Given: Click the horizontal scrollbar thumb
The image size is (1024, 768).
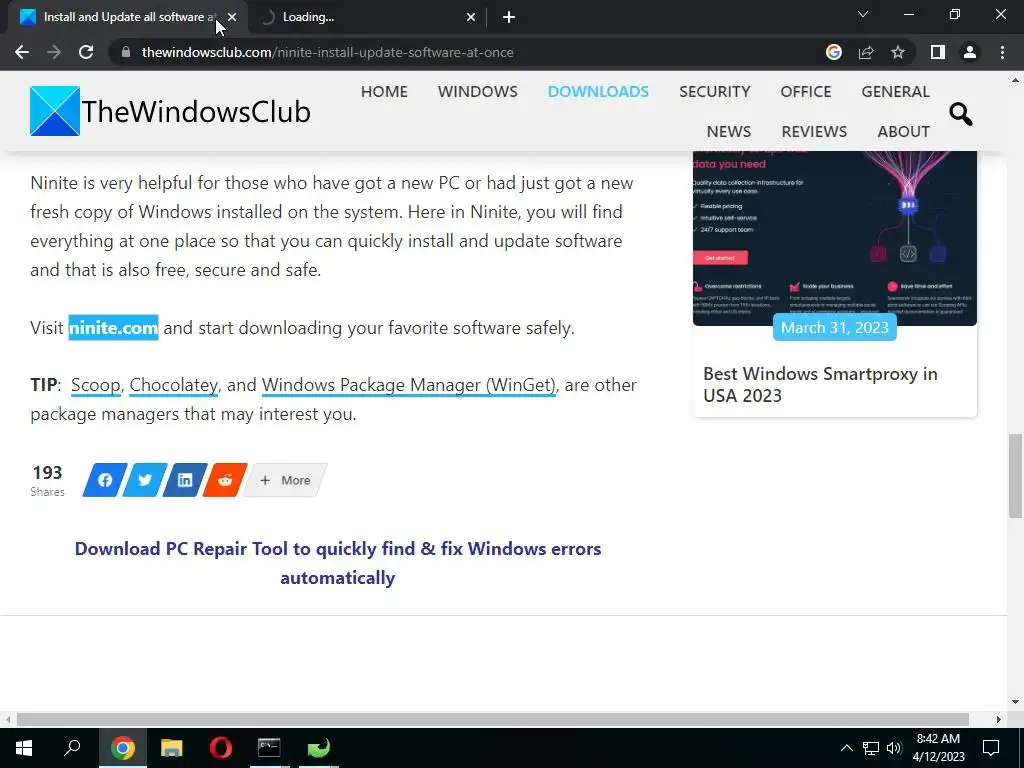Looking at the screenshot, I should tap(492, 719).
